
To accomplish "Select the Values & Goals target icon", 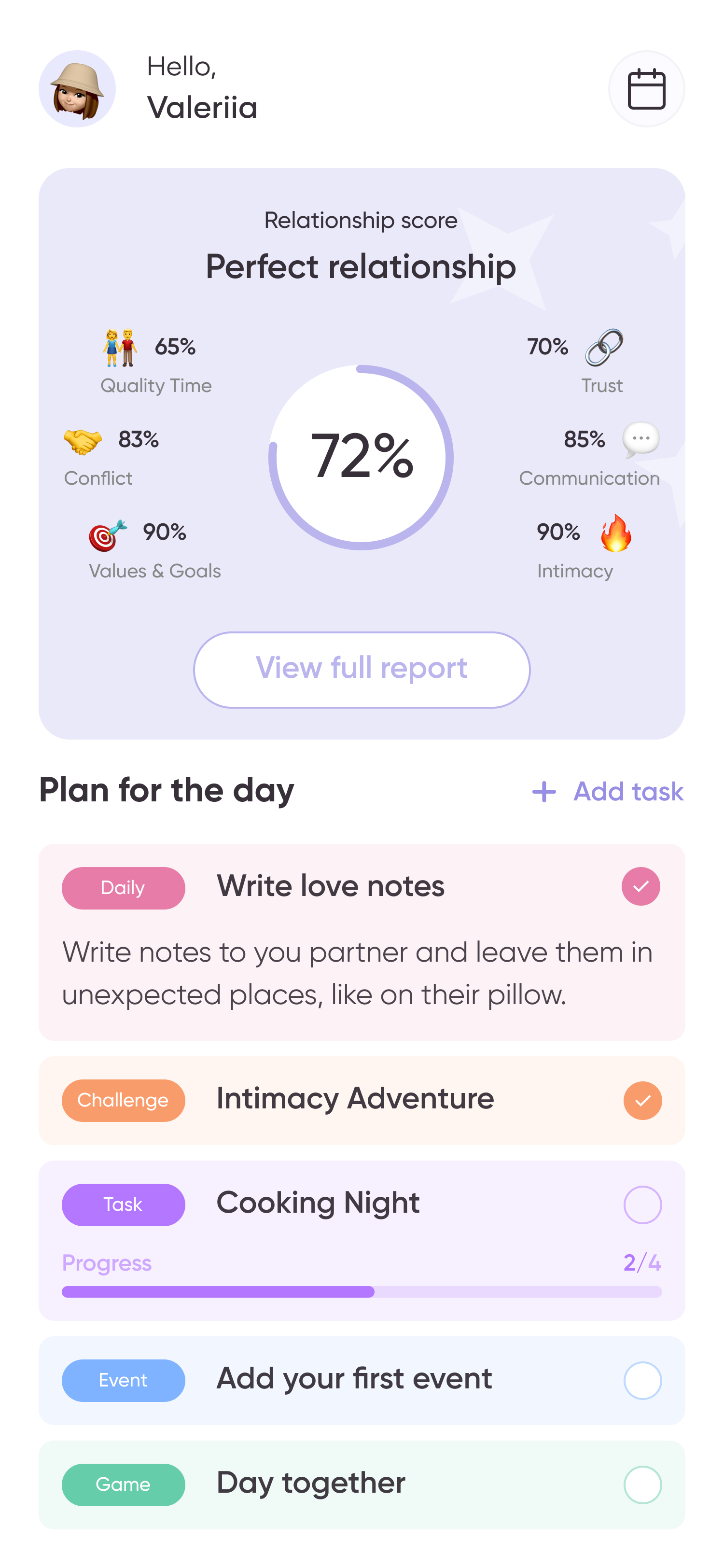I will (108, 535).
